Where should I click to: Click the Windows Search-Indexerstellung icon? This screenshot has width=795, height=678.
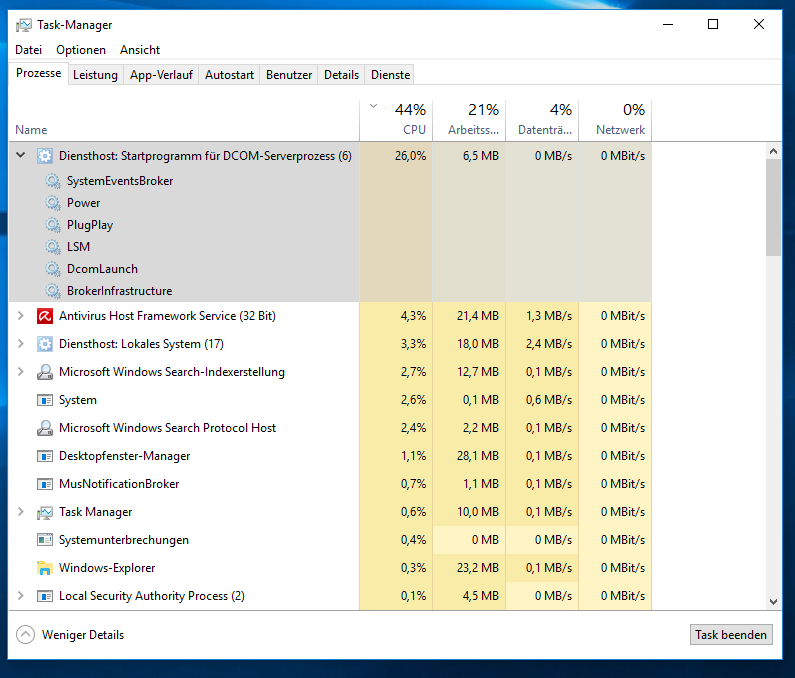45,372
